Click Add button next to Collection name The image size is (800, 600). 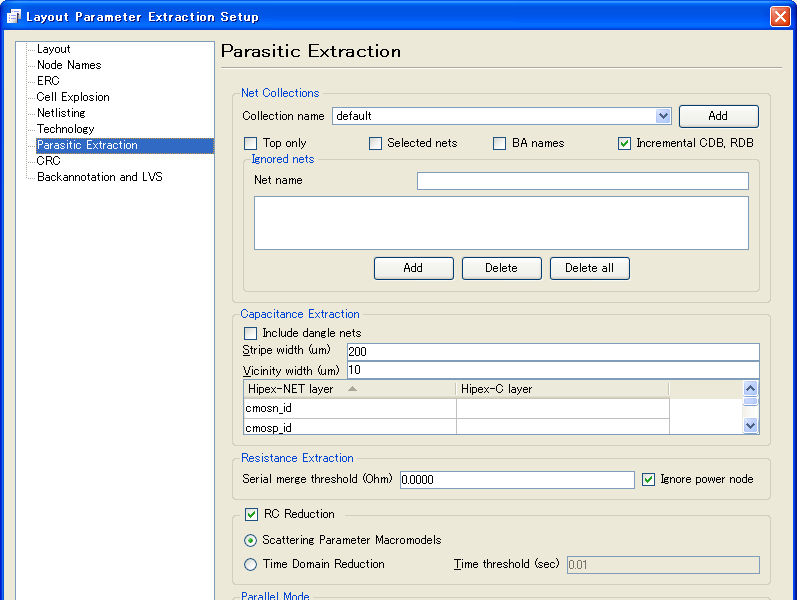[718, 116]
